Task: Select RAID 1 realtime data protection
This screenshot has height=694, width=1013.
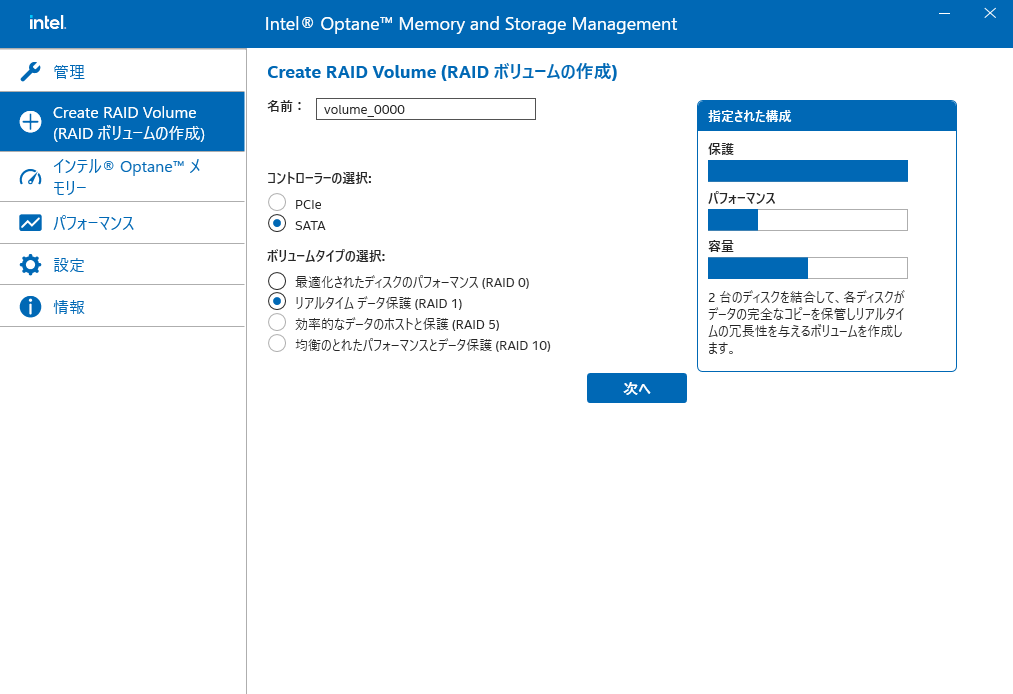Action: click(x=277, y=302)
